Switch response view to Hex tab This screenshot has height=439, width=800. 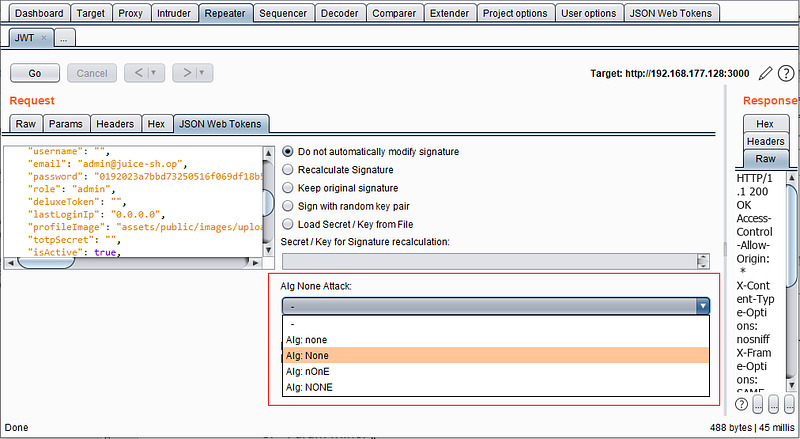click(765, 124)
